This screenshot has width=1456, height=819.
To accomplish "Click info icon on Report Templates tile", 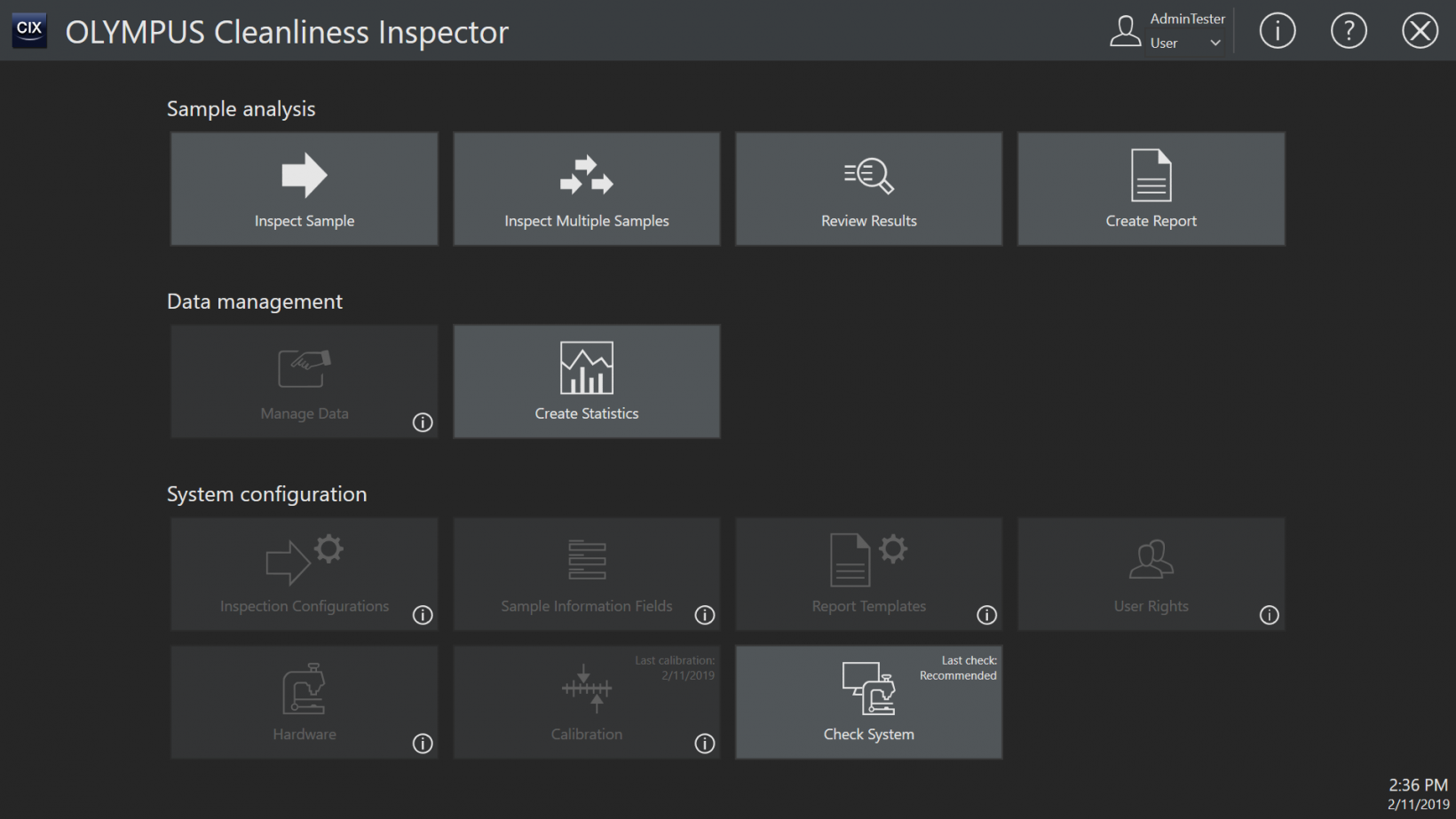I will (986, 615).
